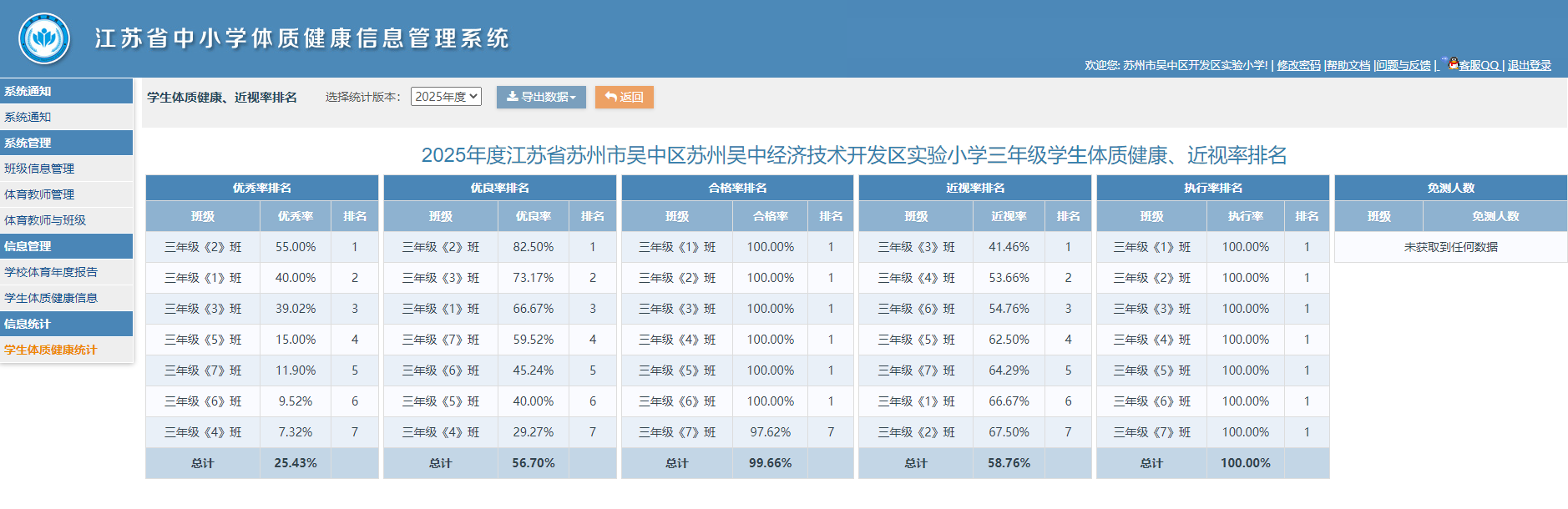Click the 三年级《2》班 55.00% excellent rate cell

296,247
